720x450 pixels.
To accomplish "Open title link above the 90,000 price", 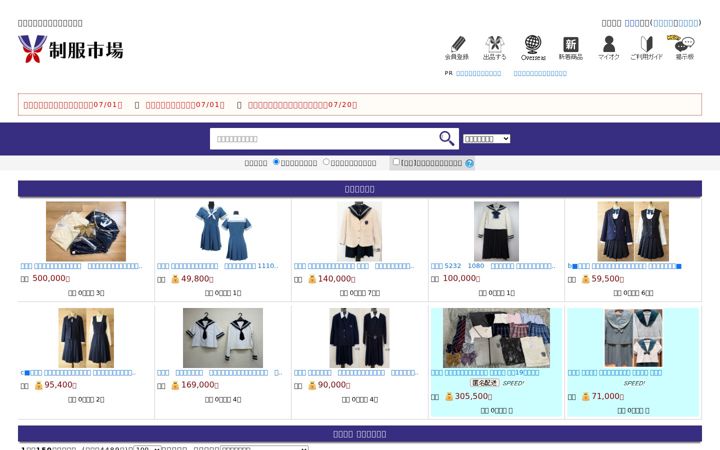I will pos(356,373).
